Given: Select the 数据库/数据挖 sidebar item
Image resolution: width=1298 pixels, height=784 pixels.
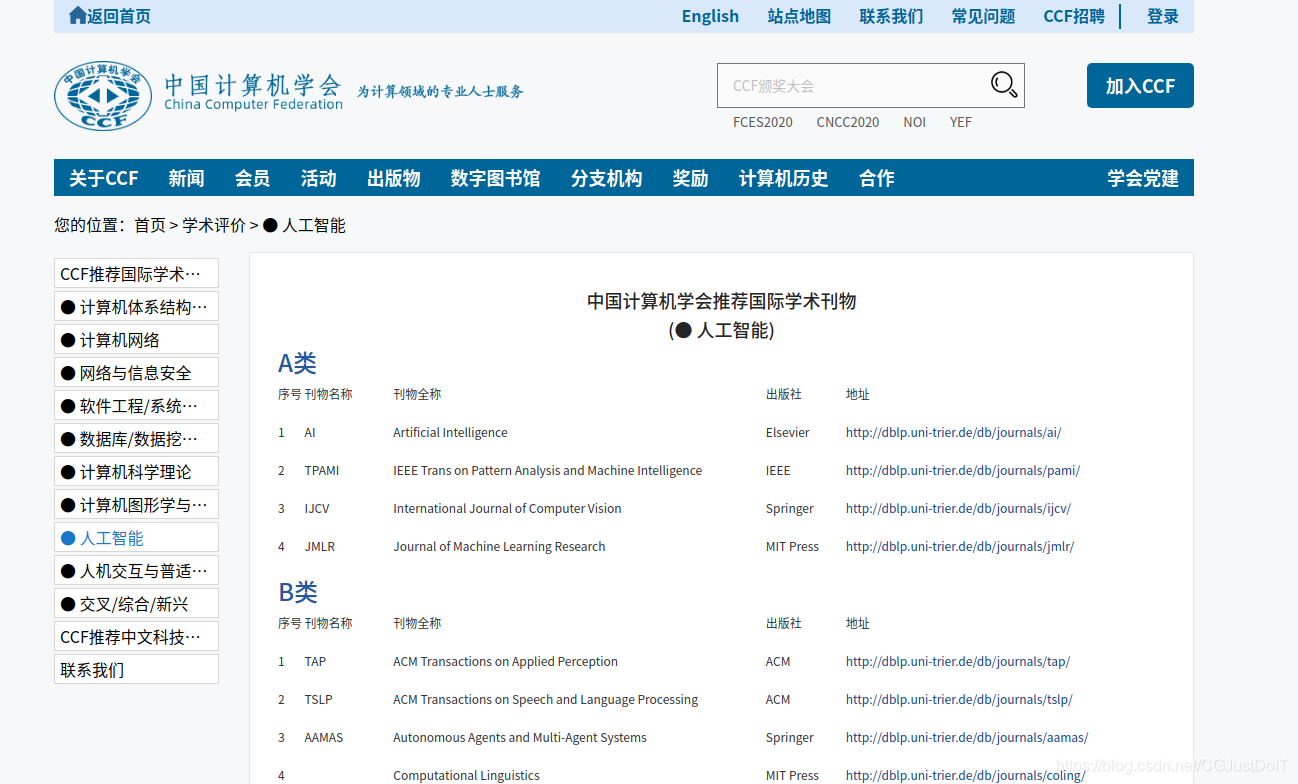Looking at the screenshot, I should 136,439.
